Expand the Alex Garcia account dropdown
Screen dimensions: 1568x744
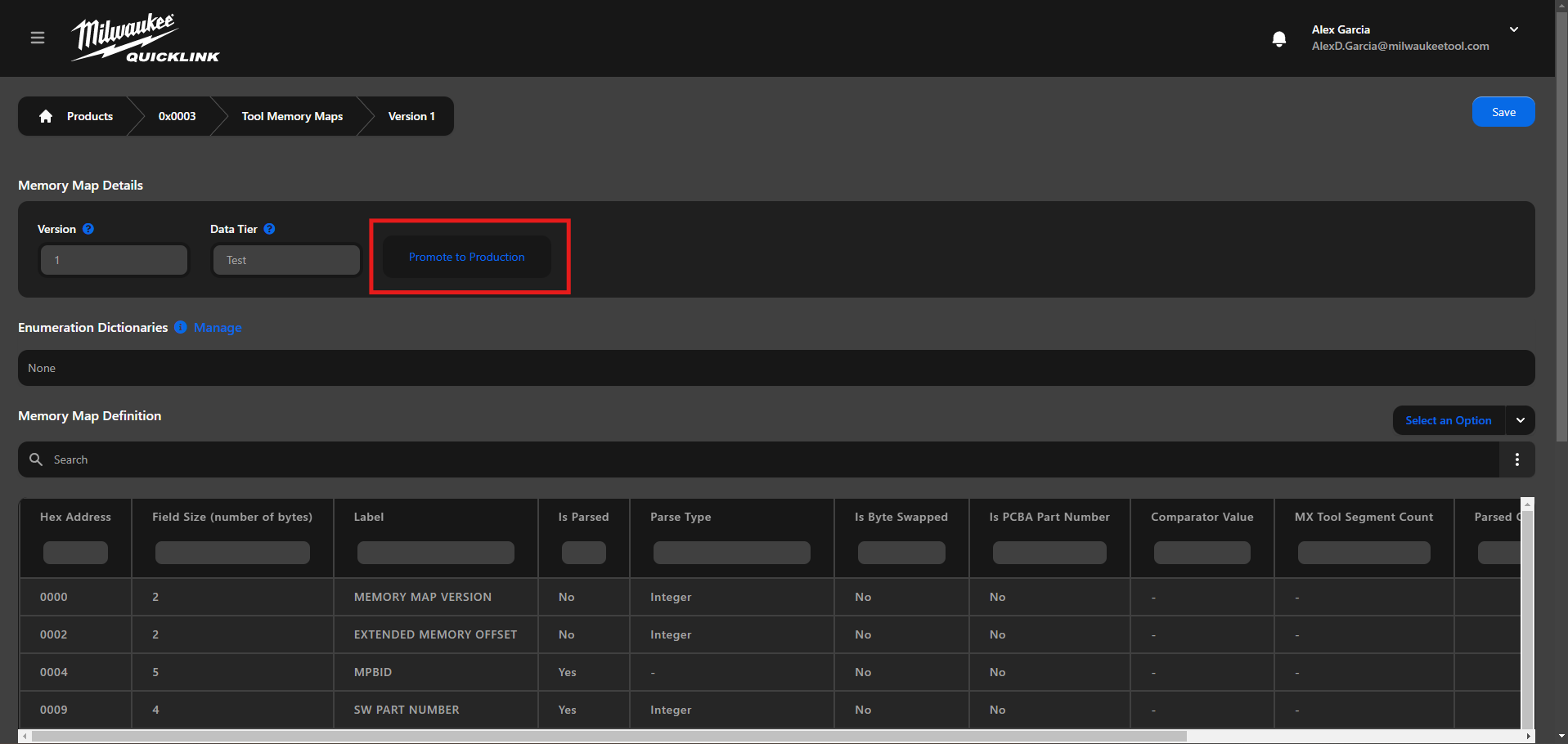[1514, 29]
